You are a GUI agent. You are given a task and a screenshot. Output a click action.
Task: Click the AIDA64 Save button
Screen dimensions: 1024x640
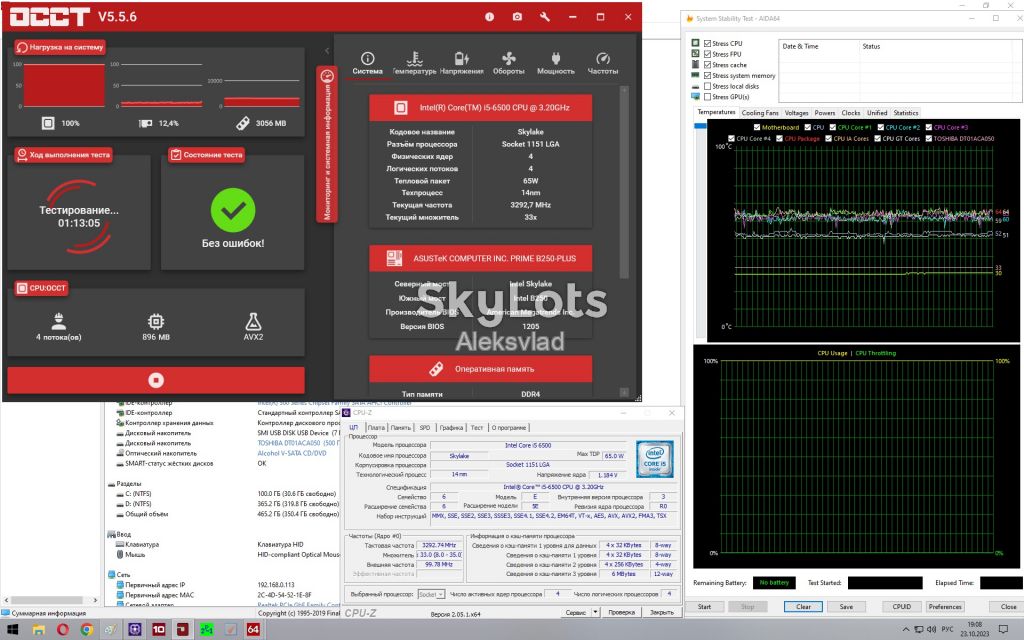point(846,607)
